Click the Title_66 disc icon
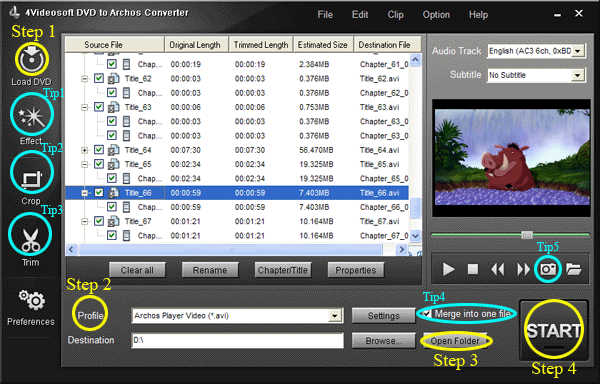600x384 pixels. tap(113, 193)
